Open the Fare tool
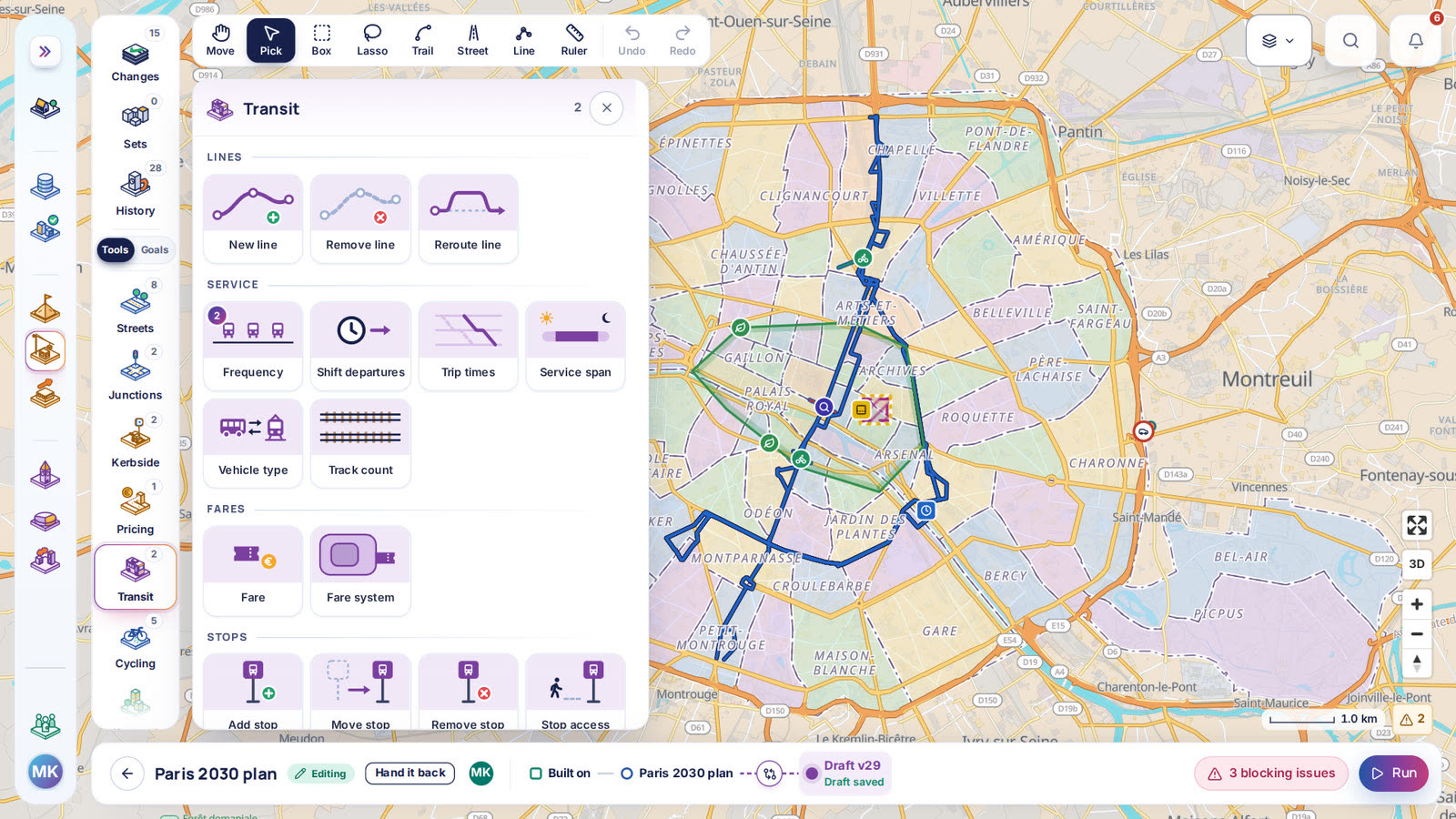Image resolution: width=1456 pixels, height=819 pixels. [253, 571]
